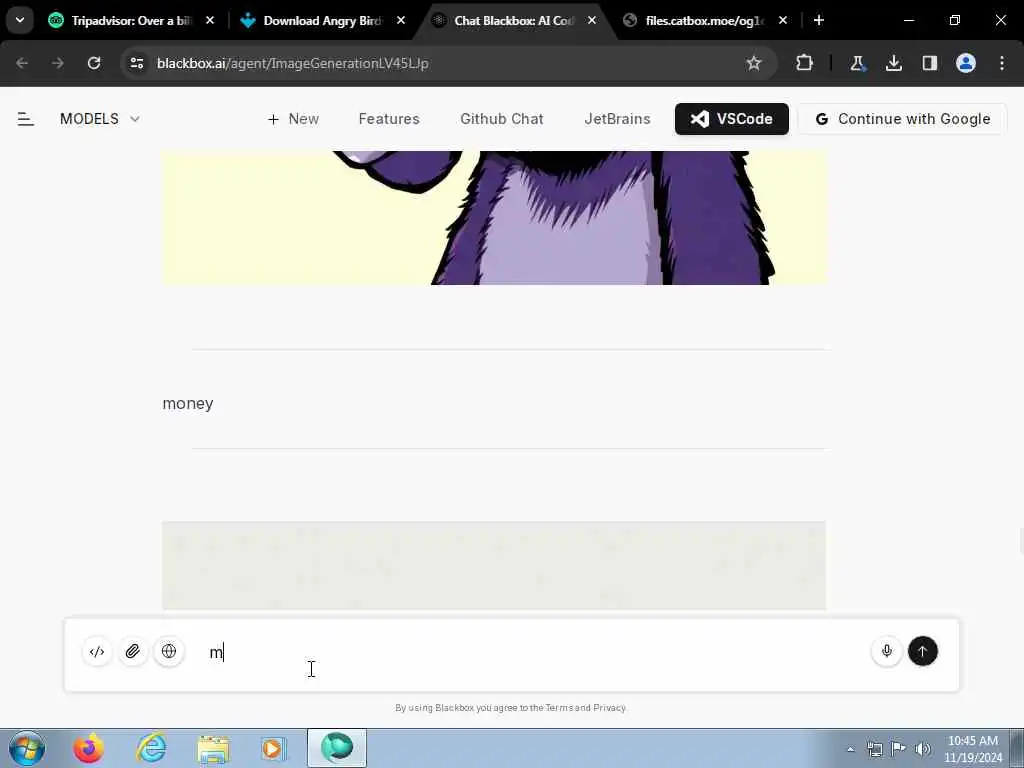Open network status tray icon
The height and width of the screenshot is (768, 1024).
874,749
